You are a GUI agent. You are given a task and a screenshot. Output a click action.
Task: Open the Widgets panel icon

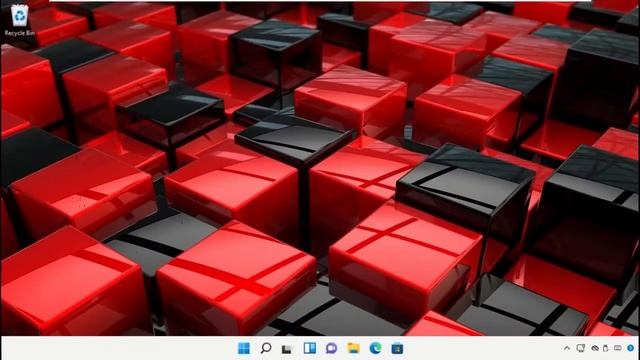310,348
